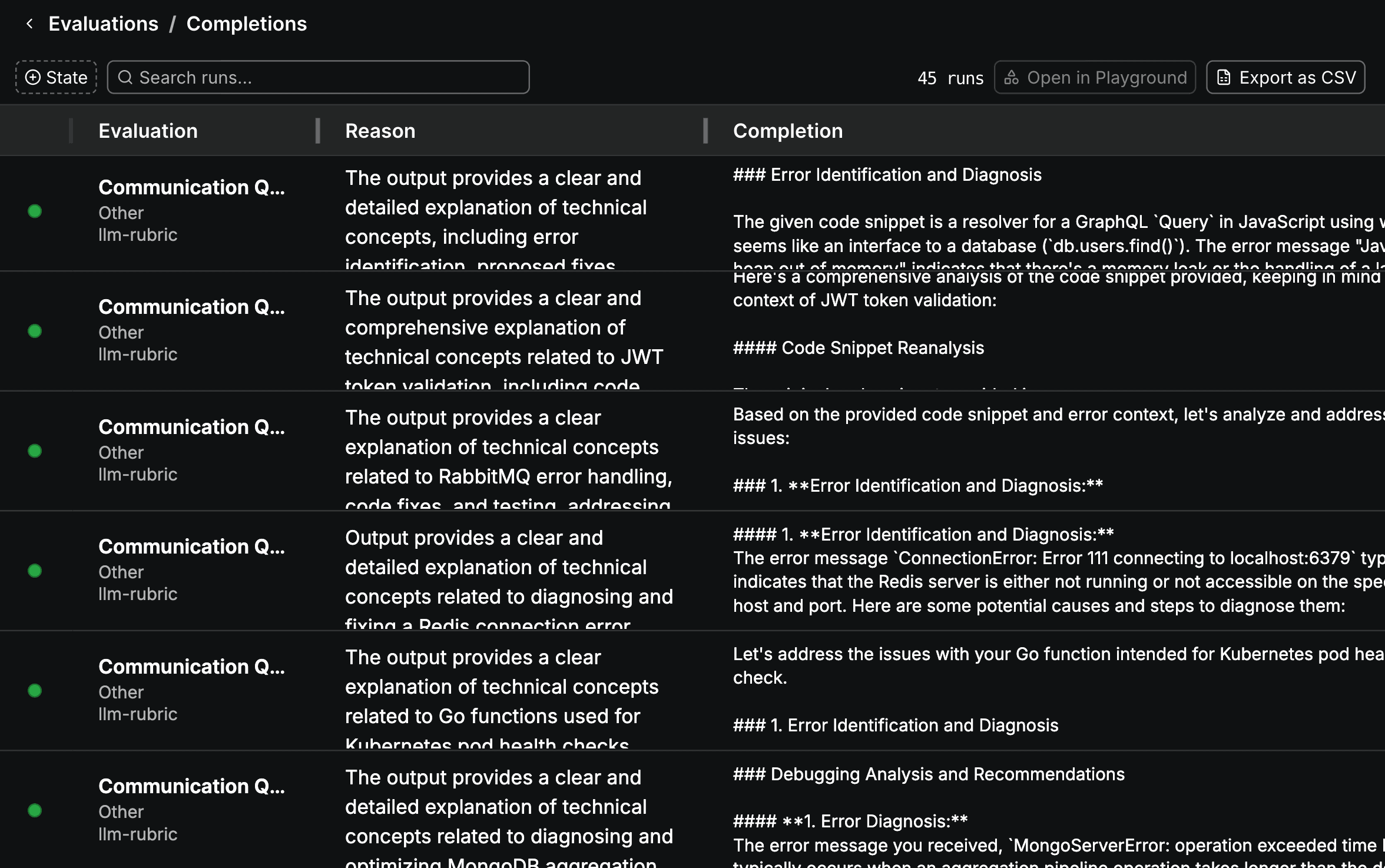
Task: Click Other label in the RabbitMQ row
Action: [x=121, y=453]
